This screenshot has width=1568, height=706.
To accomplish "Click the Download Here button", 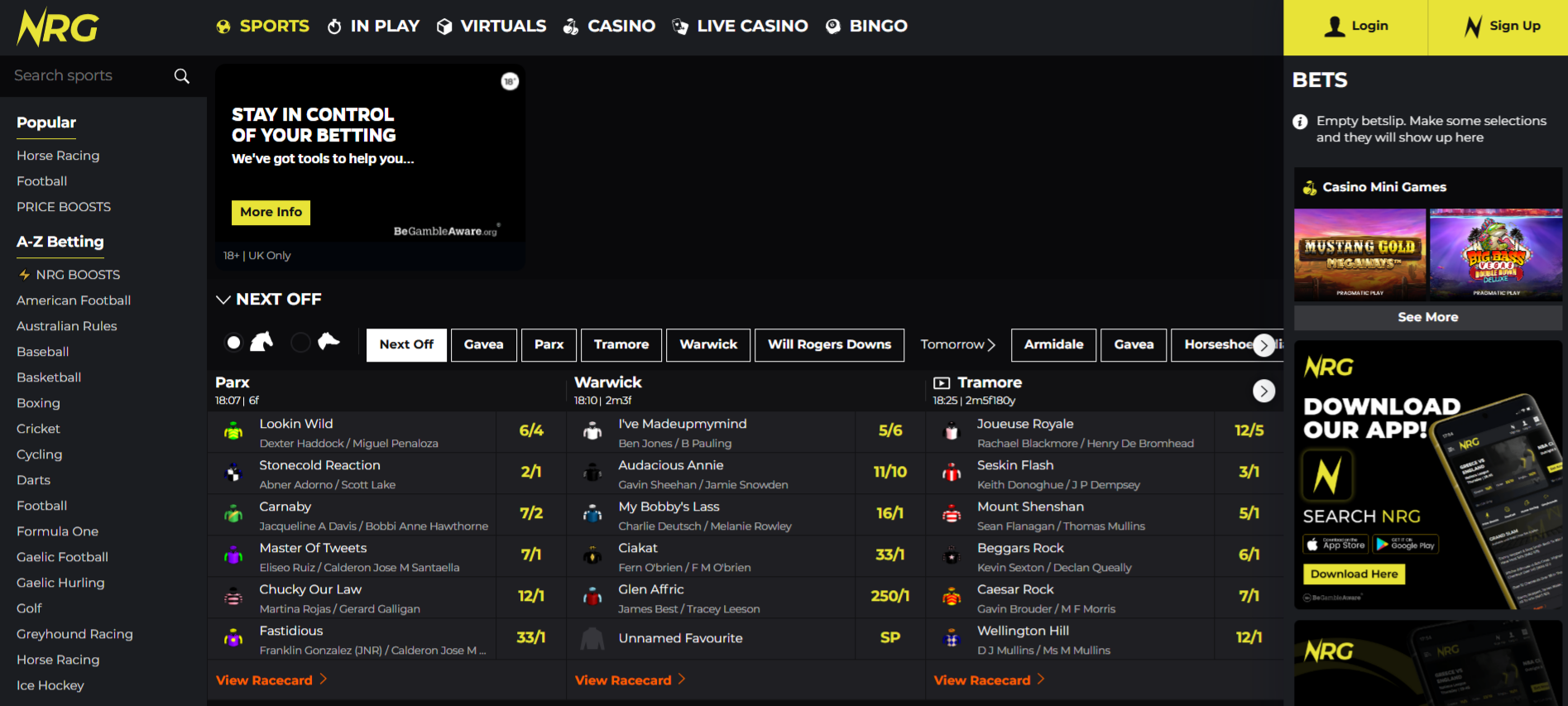I will coord(1355,574).
